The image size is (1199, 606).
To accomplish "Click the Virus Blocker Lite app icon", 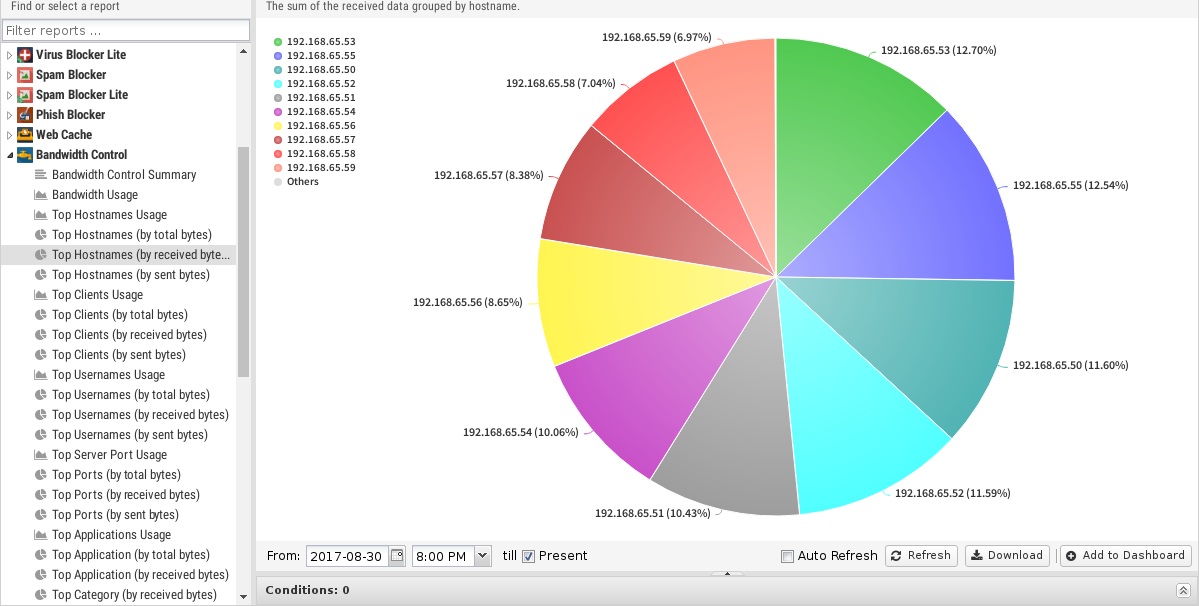I will (x=25, y=55).
